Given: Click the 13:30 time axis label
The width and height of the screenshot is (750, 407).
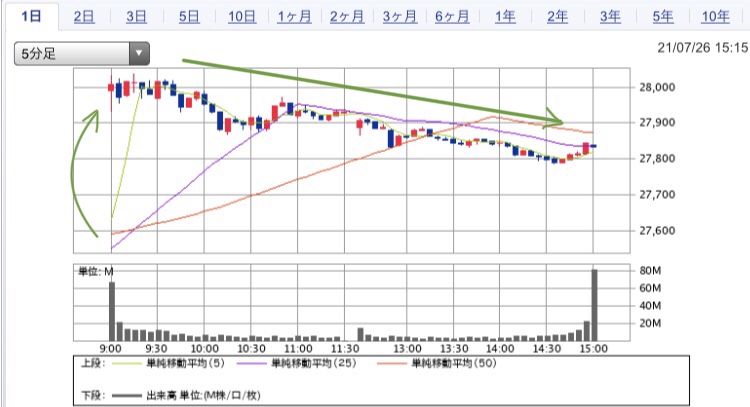Looking at the screenshot, I should pyautogui.click(x=454, y=348).
